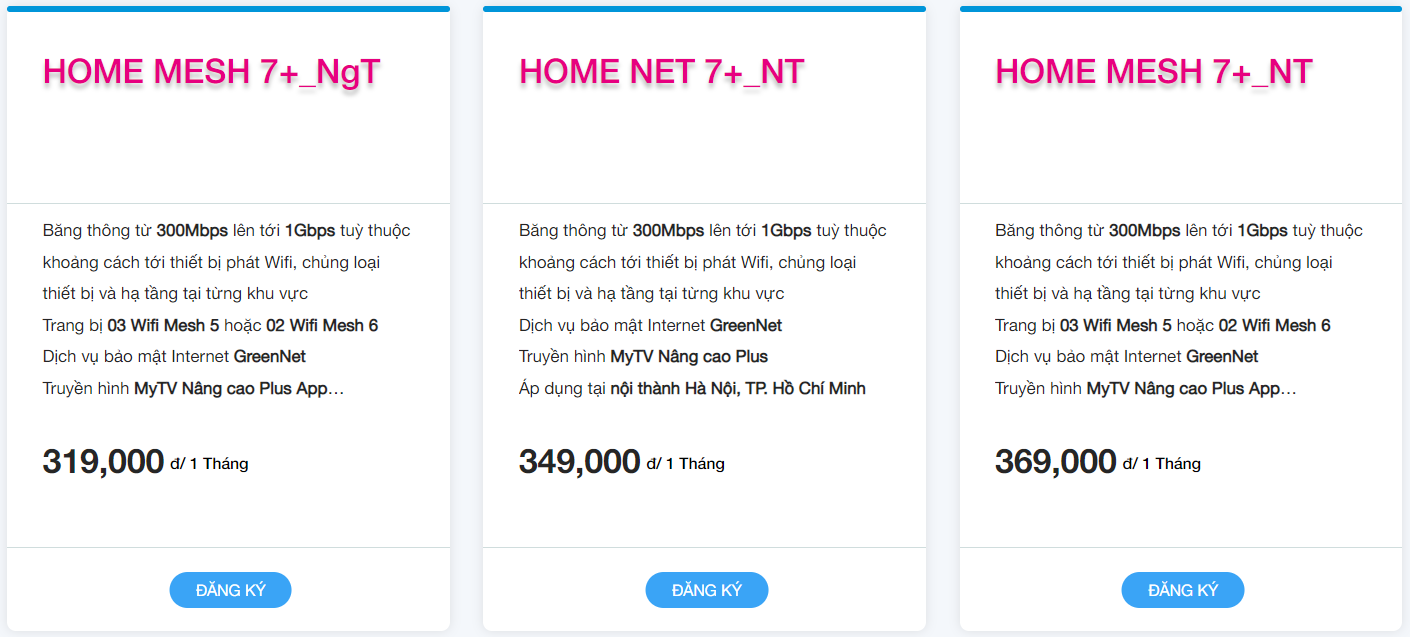Click the GreenNet security line in HOME MESH 7+_NT
Screen dimensions: 1410x637
pos(1126,356)
